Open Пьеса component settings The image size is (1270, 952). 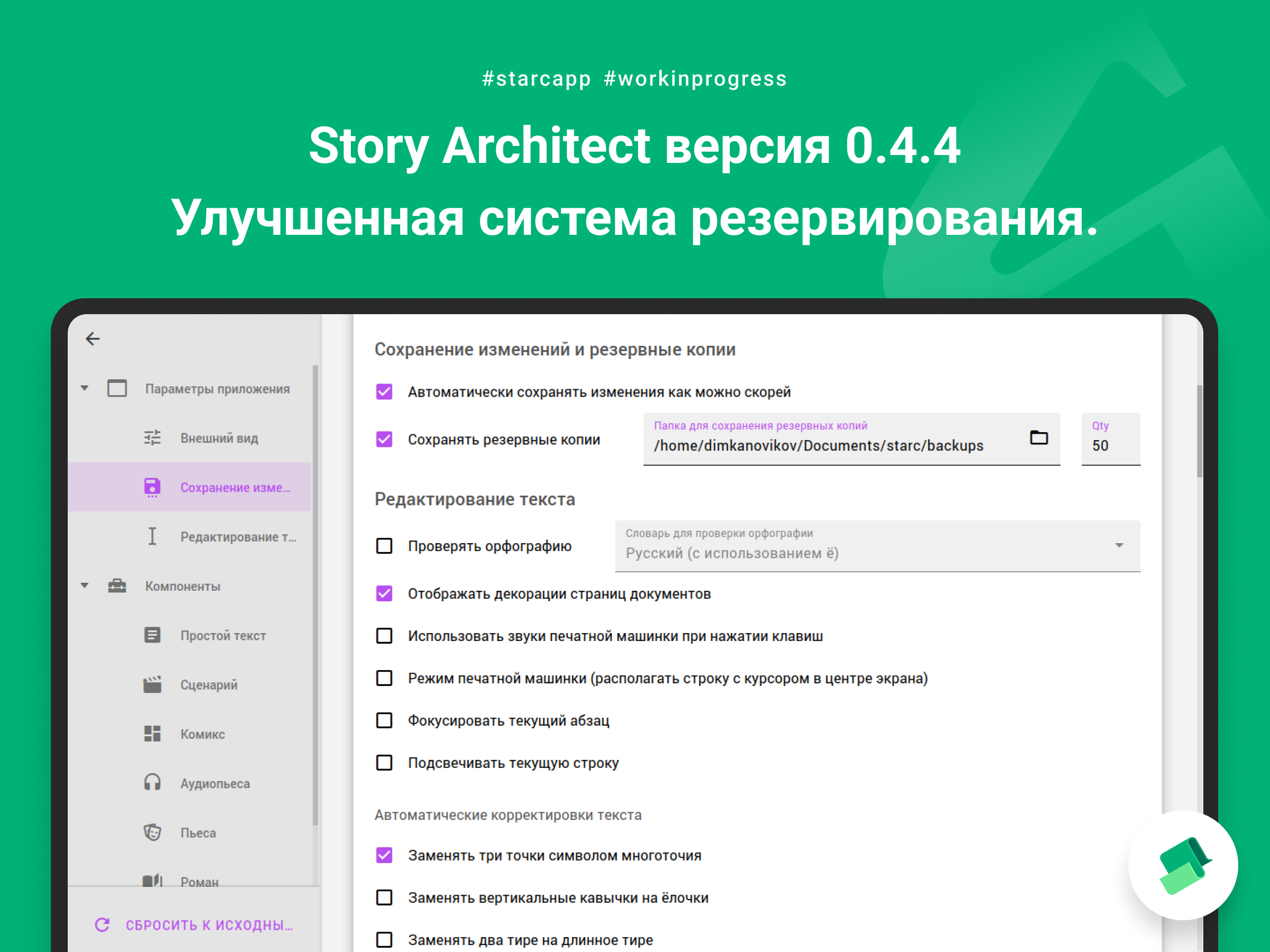189,832
